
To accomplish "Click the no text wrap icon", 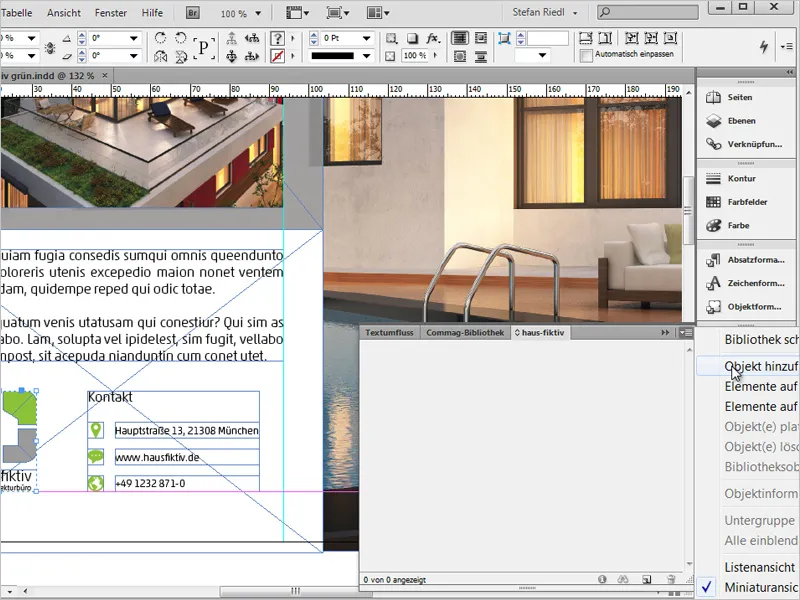I will (460, 38).
